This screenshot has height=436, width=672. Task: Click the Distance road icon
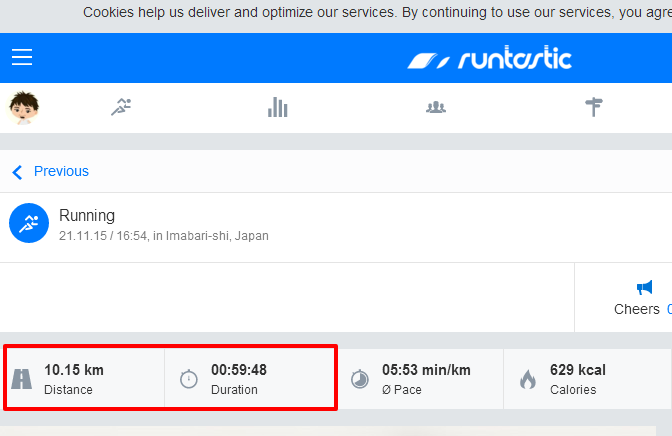[x=21, y=379]
